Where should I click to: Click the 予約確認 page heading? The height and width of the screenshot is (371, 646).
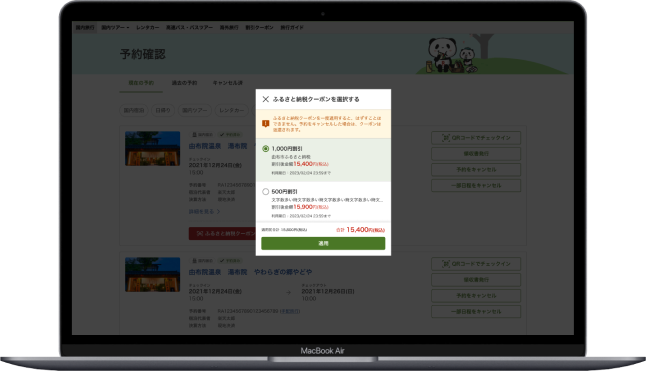[143, 54]
